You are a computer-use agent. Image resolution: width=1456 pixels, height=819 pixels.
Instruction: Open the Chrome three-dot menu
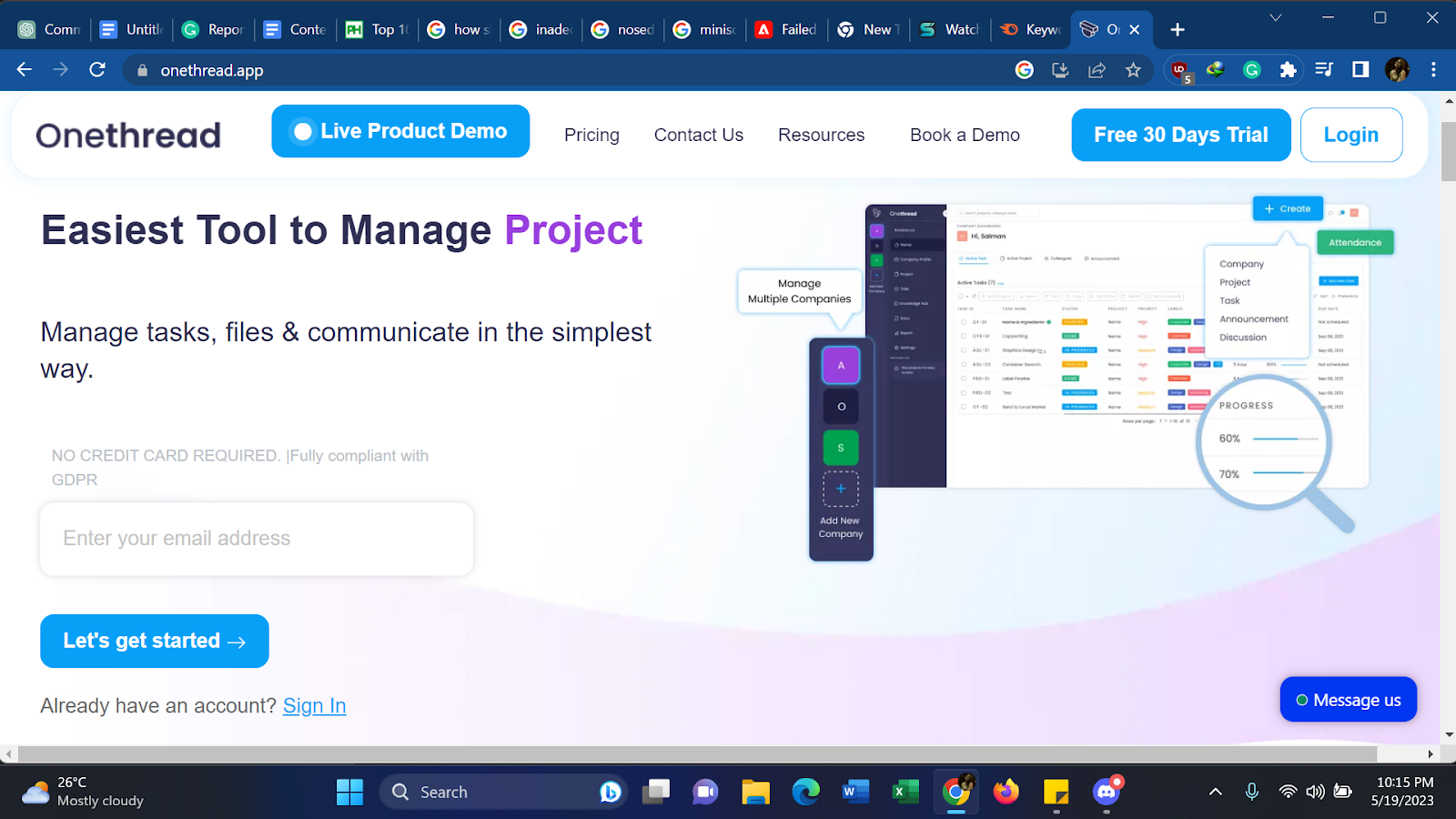click(1433, 70)
